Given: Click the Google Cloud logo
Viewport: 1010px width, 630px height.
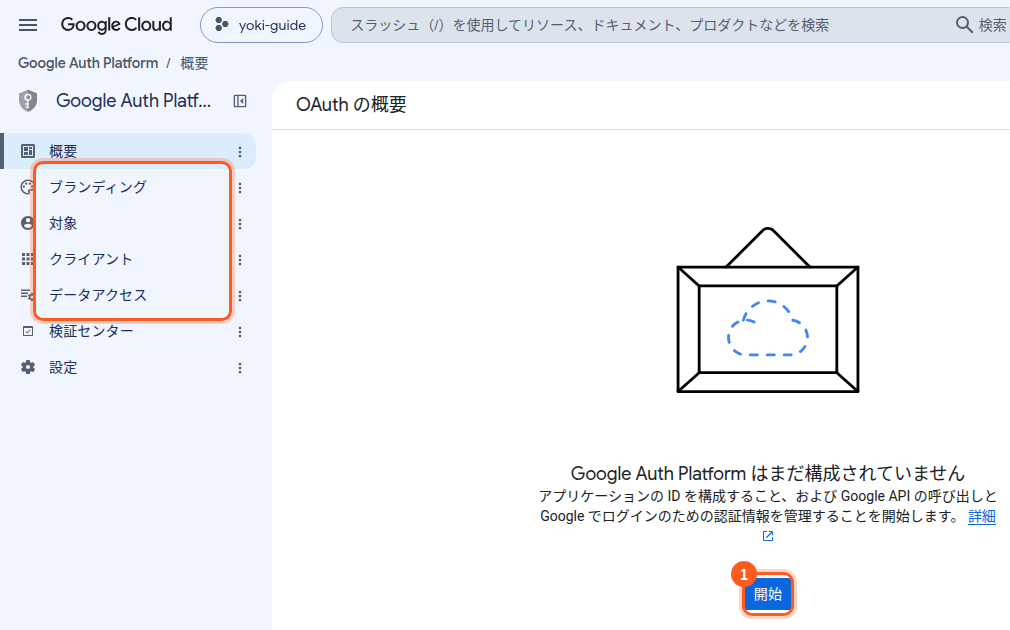Looking at the screenshot, I should coord(117,24).
